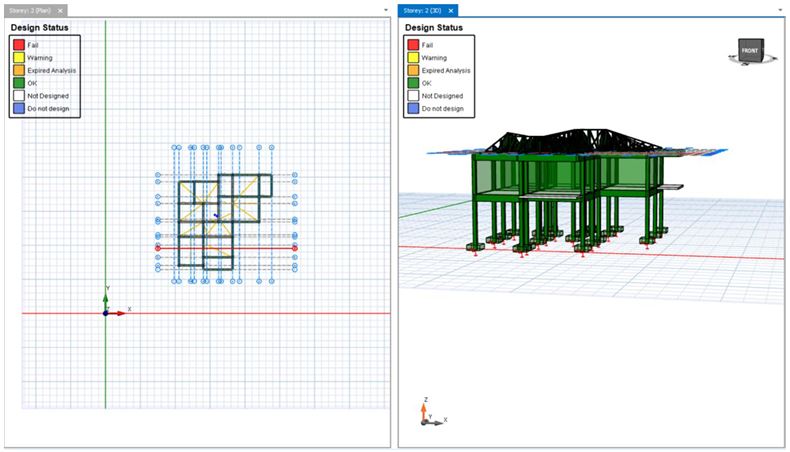Click the 'Warning' label in 3D legend
Image resolution: width=790 pixels, height=452 pixels.
(434, 58)
